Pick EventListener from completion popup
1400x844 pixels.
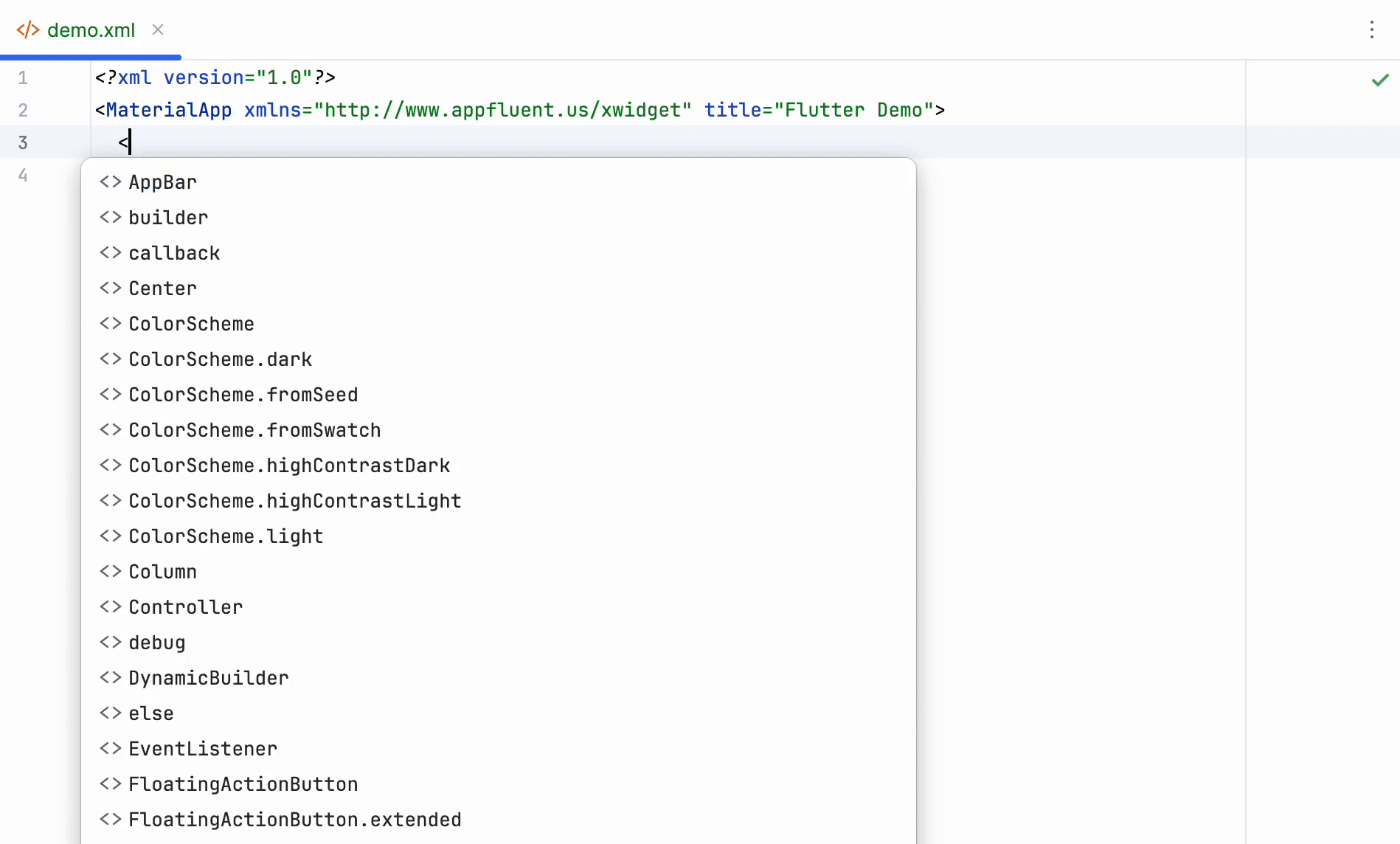(203, 749)
